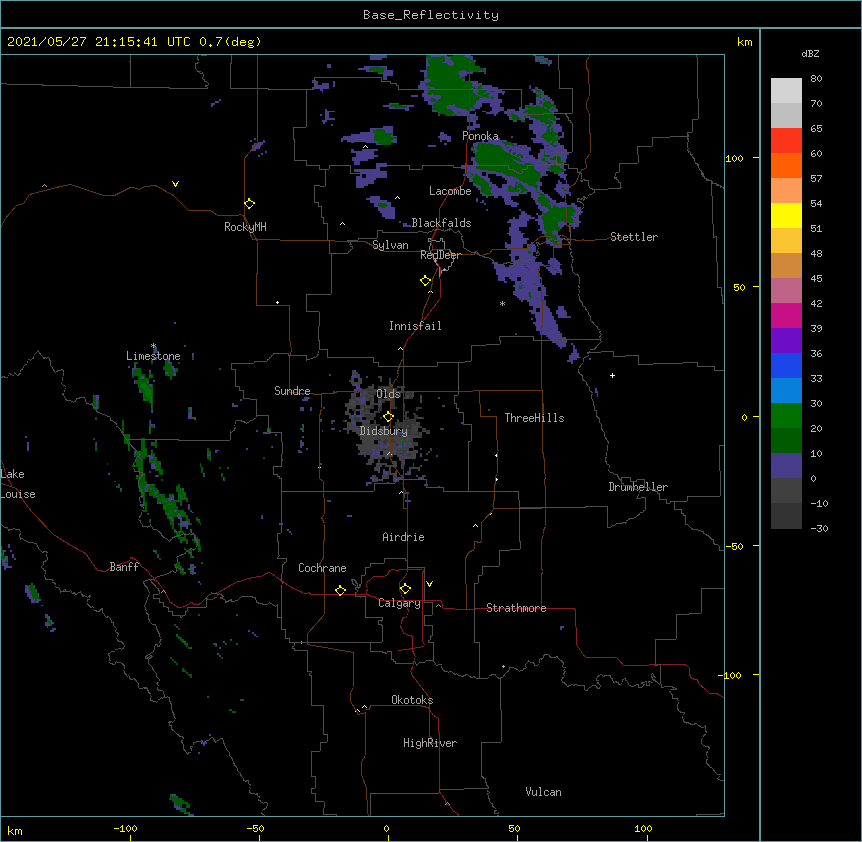The width and height of the screenshot is (862, 842).
Task: Click the purple 36-39 dBZ legend swatch
Action: pos(786,341)
